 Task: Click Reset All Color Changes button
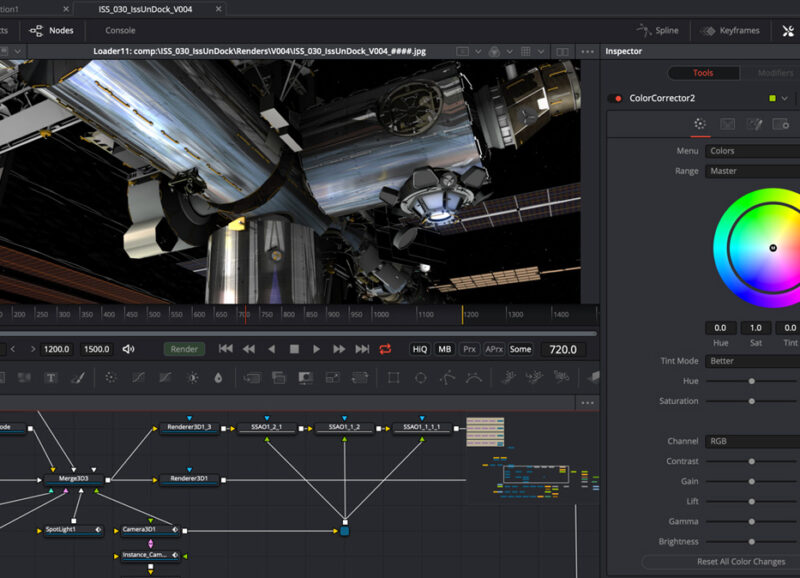pos(741,562)
